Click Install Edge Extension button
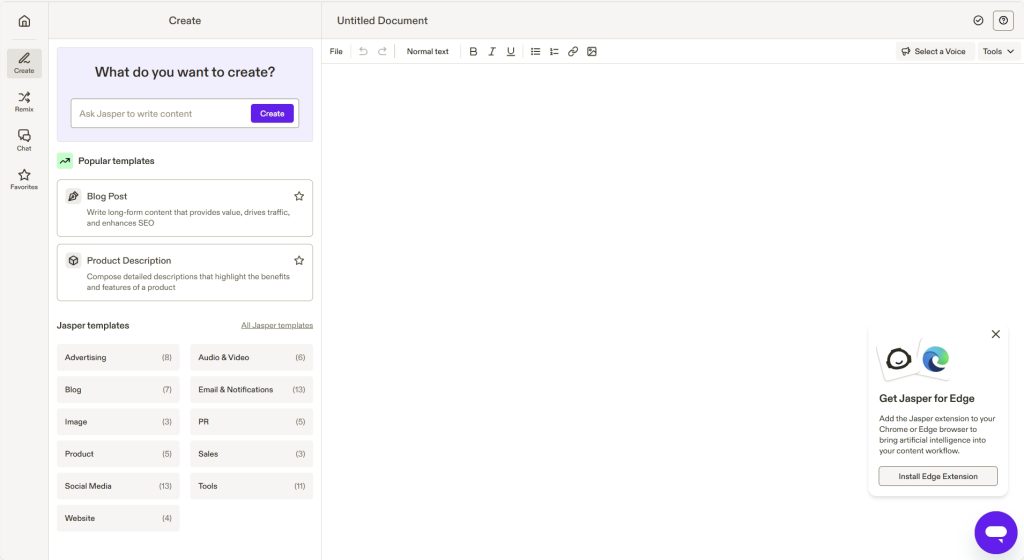 [938, 476]
